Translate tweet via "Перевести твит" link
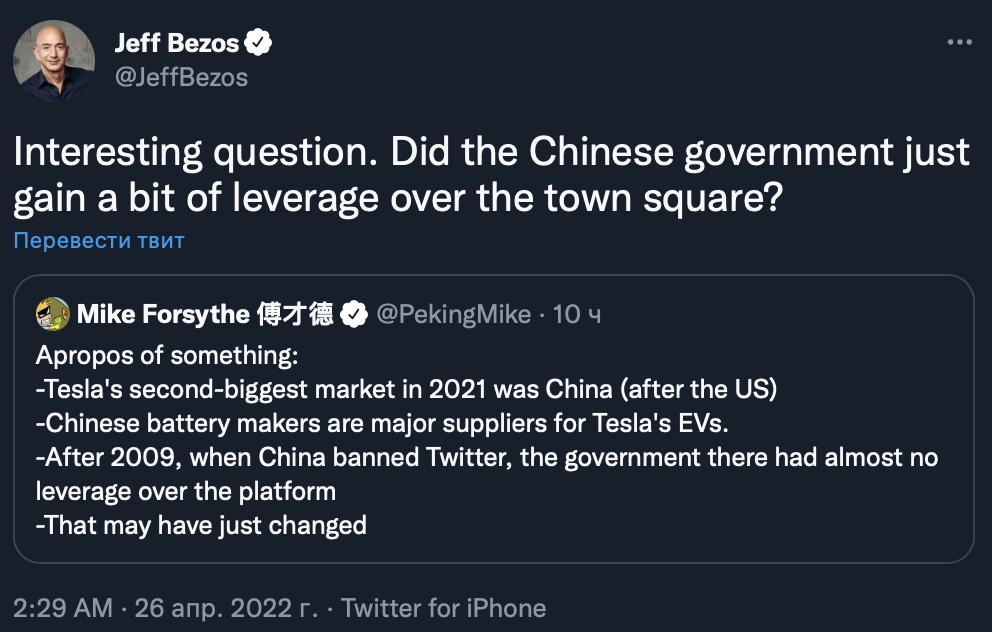This screenshot has height=632, width=992. [x=99, y=241]
